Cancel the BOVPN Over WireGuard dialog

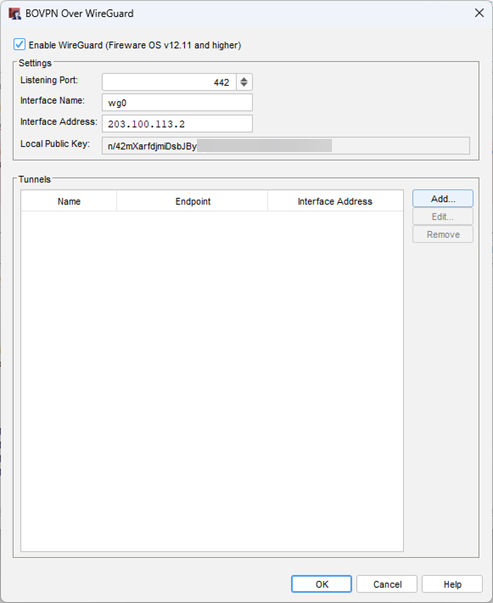pyautogui.click(x=387, y=584)
